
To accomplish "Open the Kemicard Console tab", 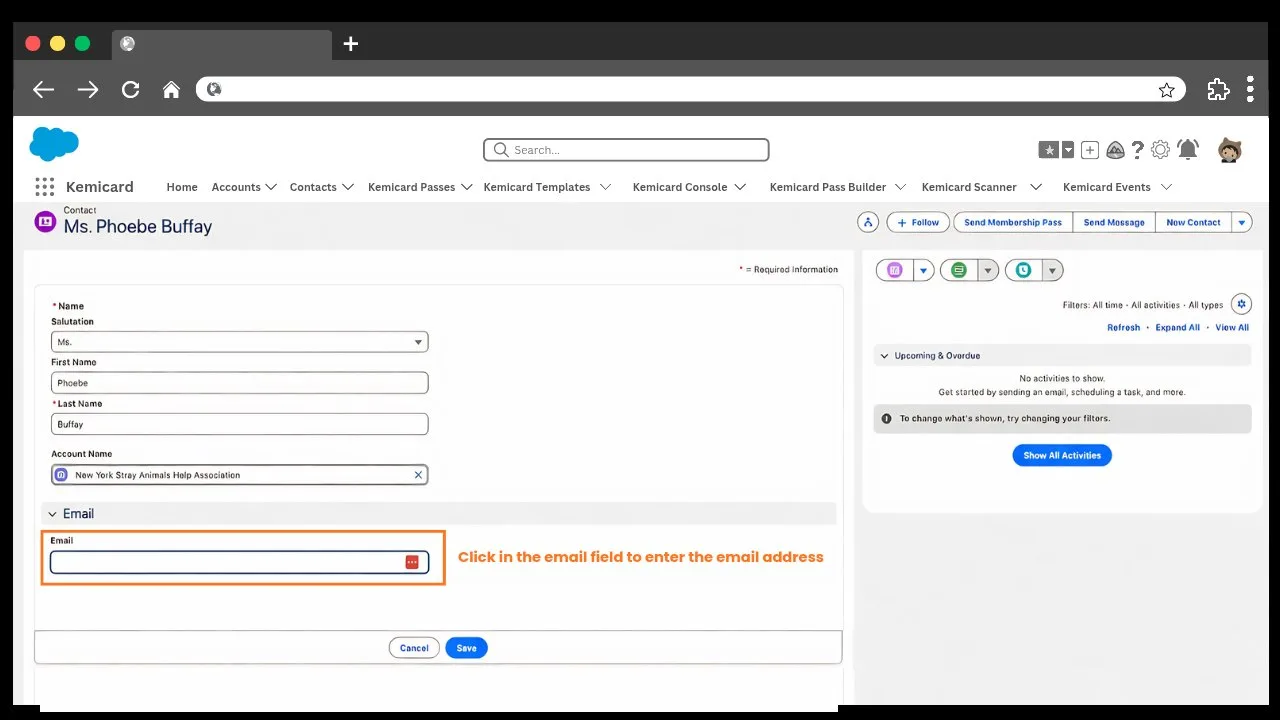I will point(680,187).
